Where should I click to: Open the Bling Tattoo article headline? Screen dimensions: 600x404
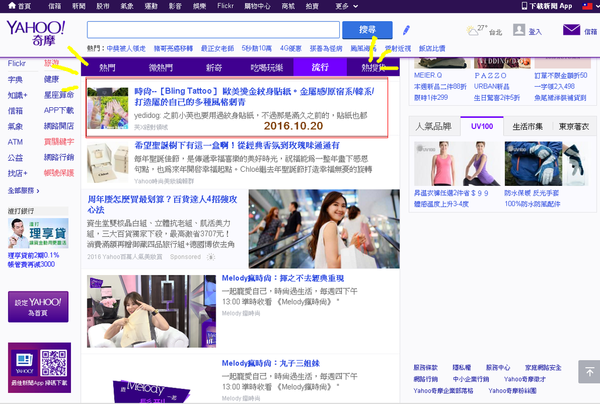[254, 96]
